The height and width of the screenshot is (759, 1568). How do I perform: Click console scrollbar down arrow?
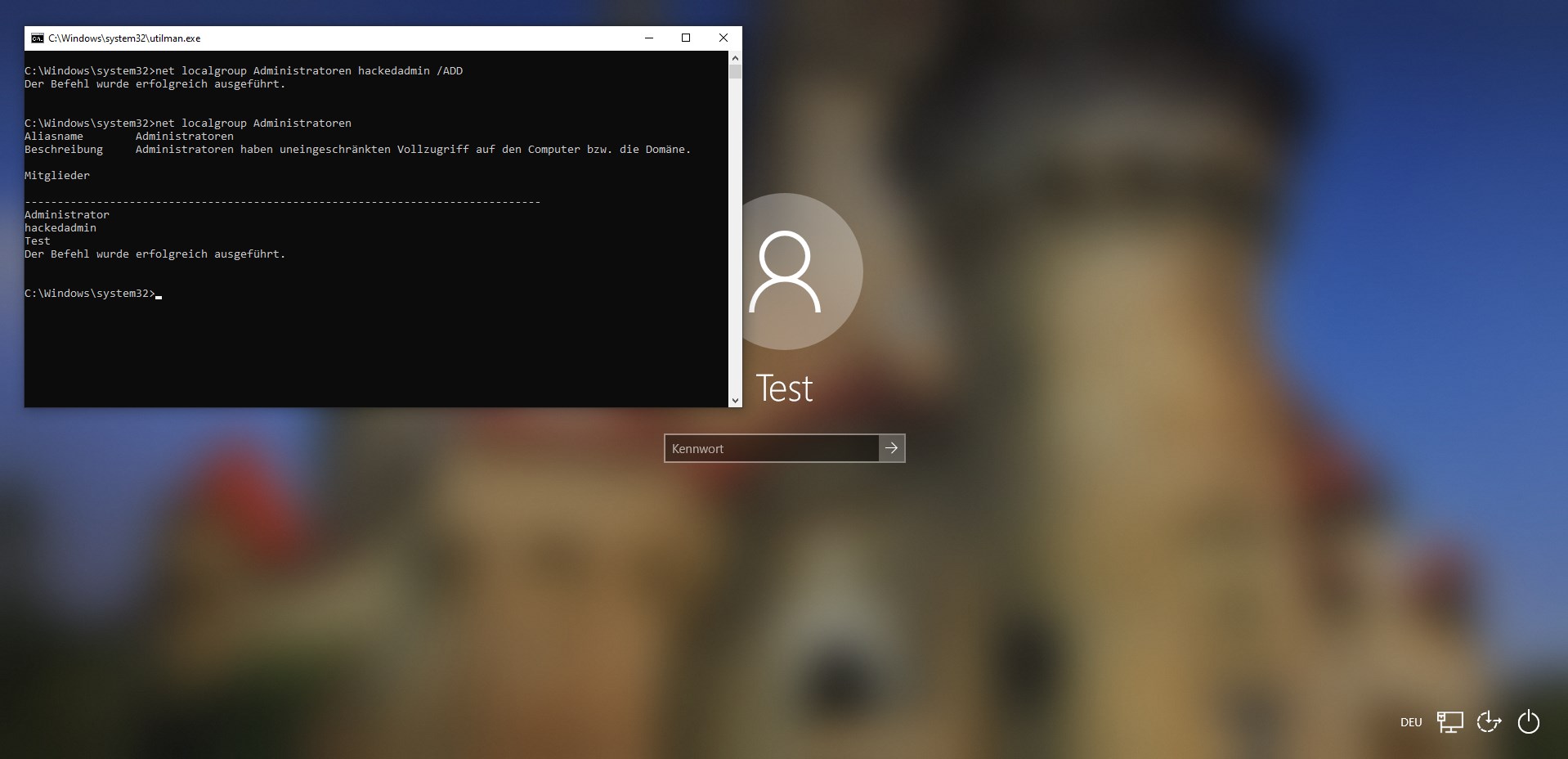pyautogui.click(x=735, y=400)
